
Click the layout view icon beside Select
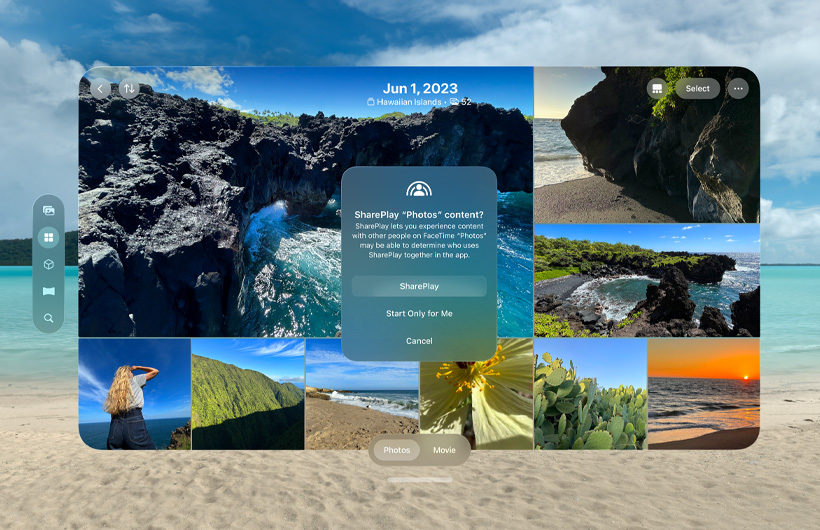tap(656, 88)
